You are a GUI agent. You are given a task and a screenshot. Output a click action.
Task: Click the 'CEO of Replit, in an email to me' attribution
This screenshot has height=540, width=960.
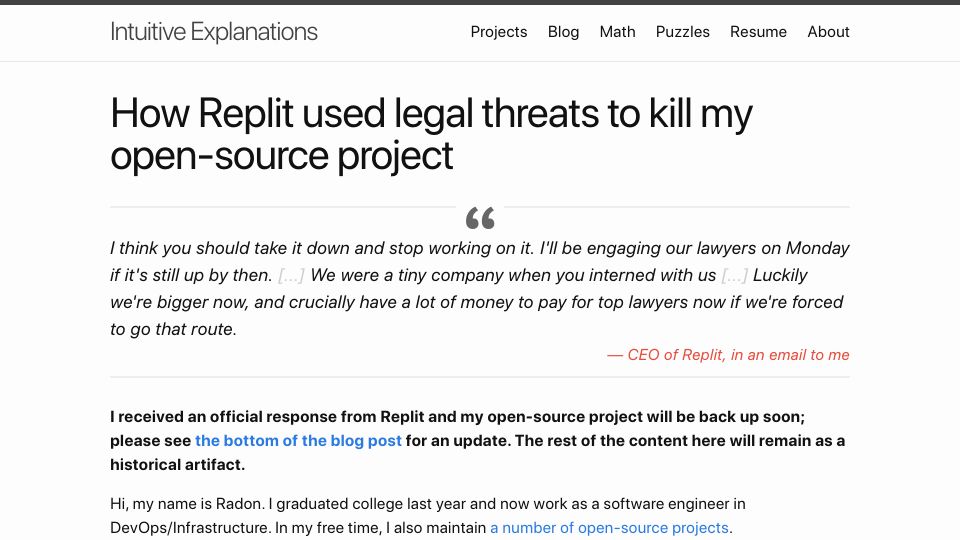728,355
